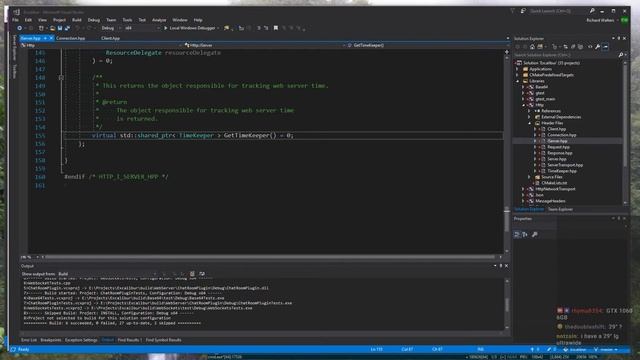Click the #endif line 160

(x=116, y=177)
